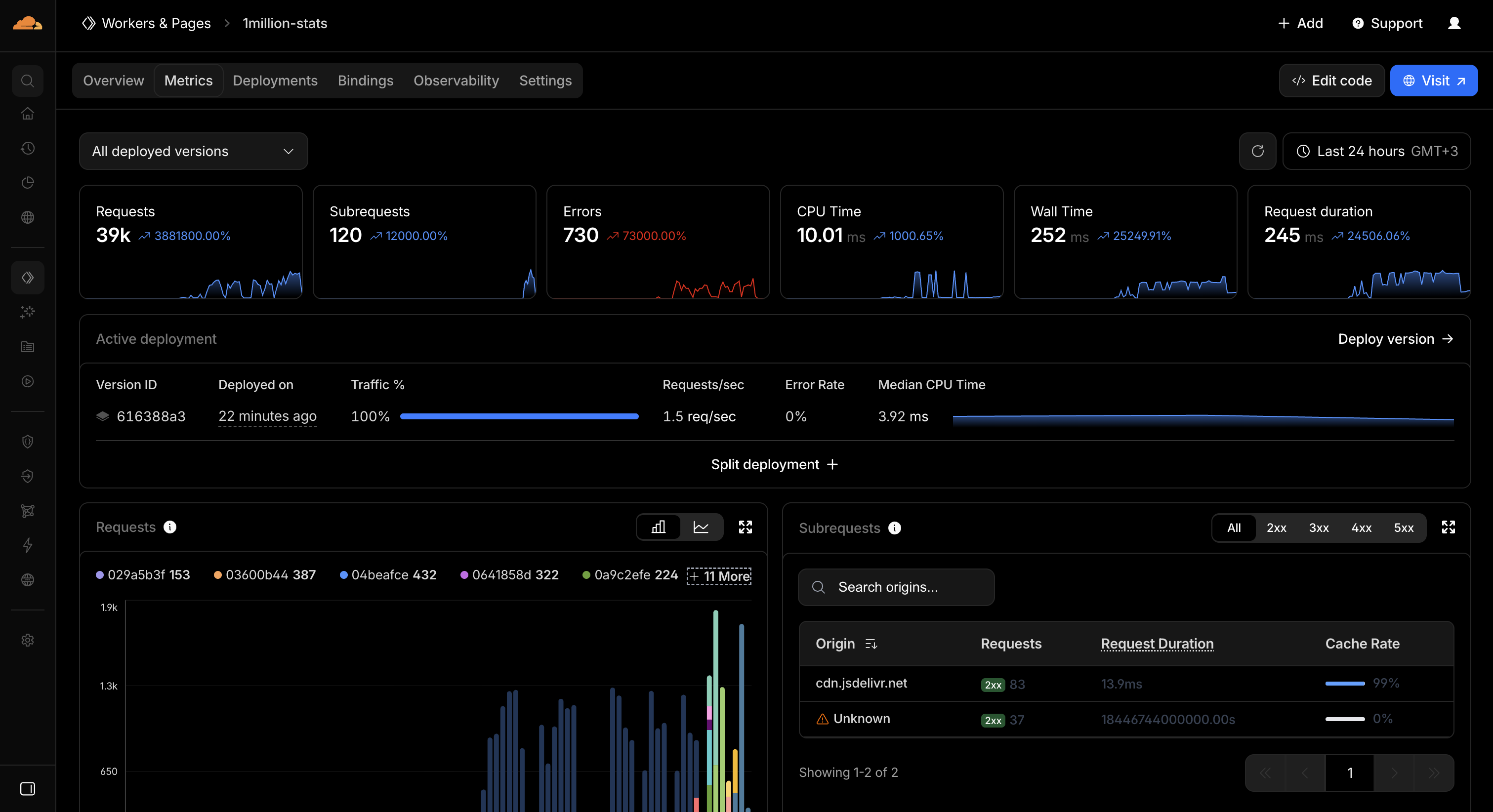Open the Observability tab
The height and width of the screenshot is (812, 1493).
pyautogui.click(x=456, y=81)
